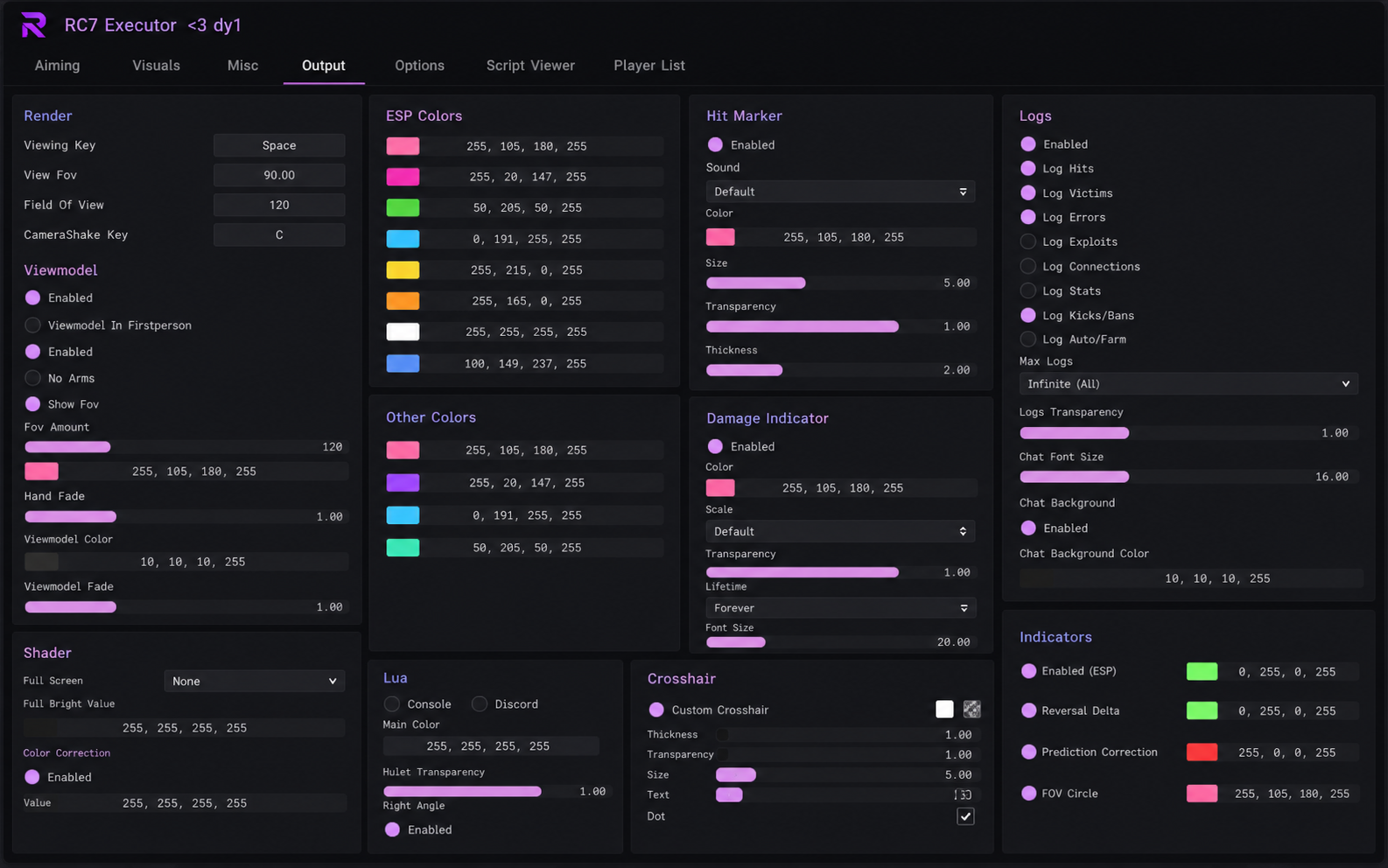Open the Script Viewer tab
Viewport: 1388px width, 868px height.
(x=530, y=66)
